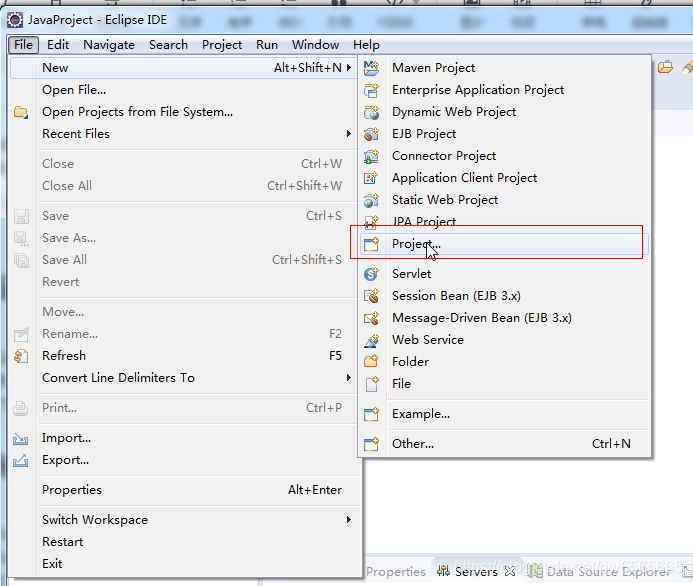The image size is (693, 586).
Task: Choose Example... entry
Action: [504, 414]
